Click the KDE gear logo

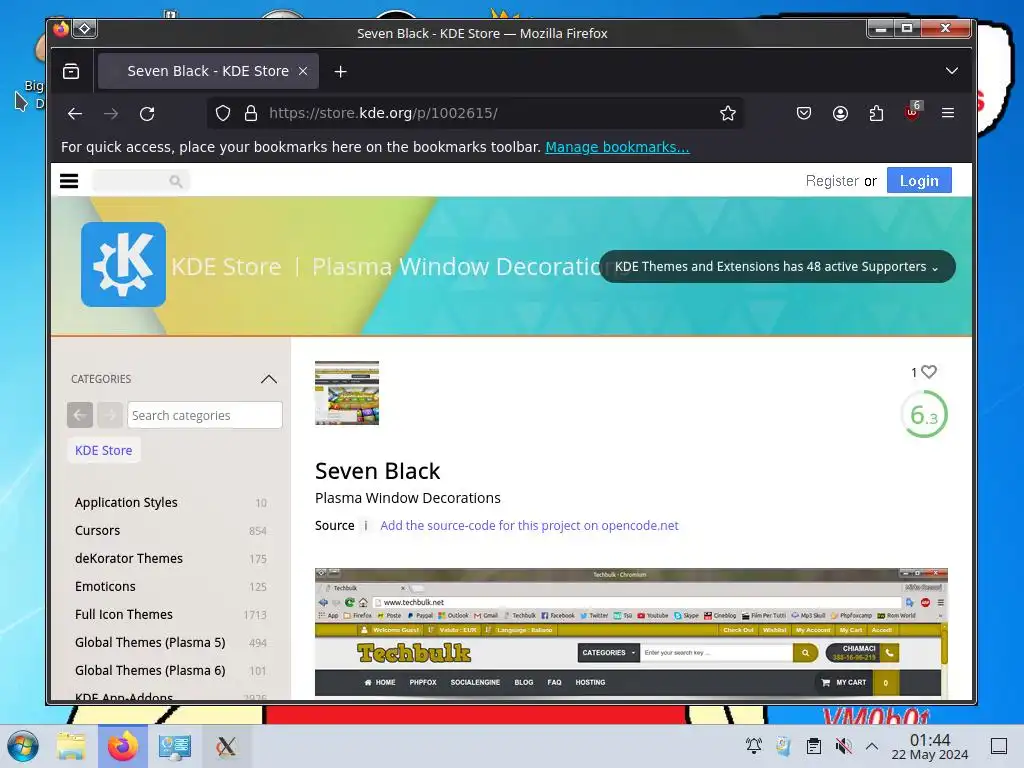click(x=123, y=264)
